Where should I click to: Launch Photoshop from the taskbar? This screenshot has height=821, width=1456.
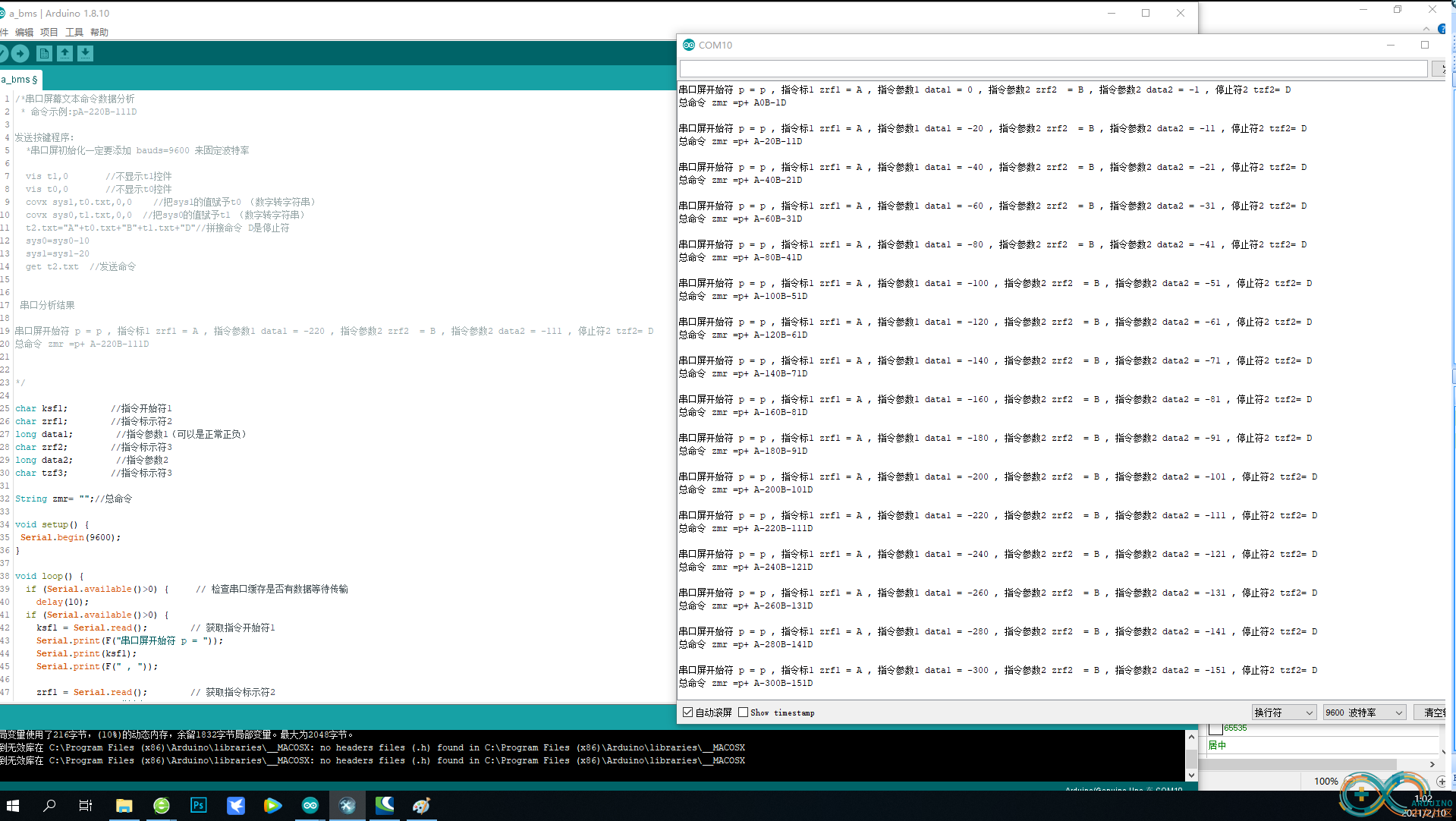point(198,805)
